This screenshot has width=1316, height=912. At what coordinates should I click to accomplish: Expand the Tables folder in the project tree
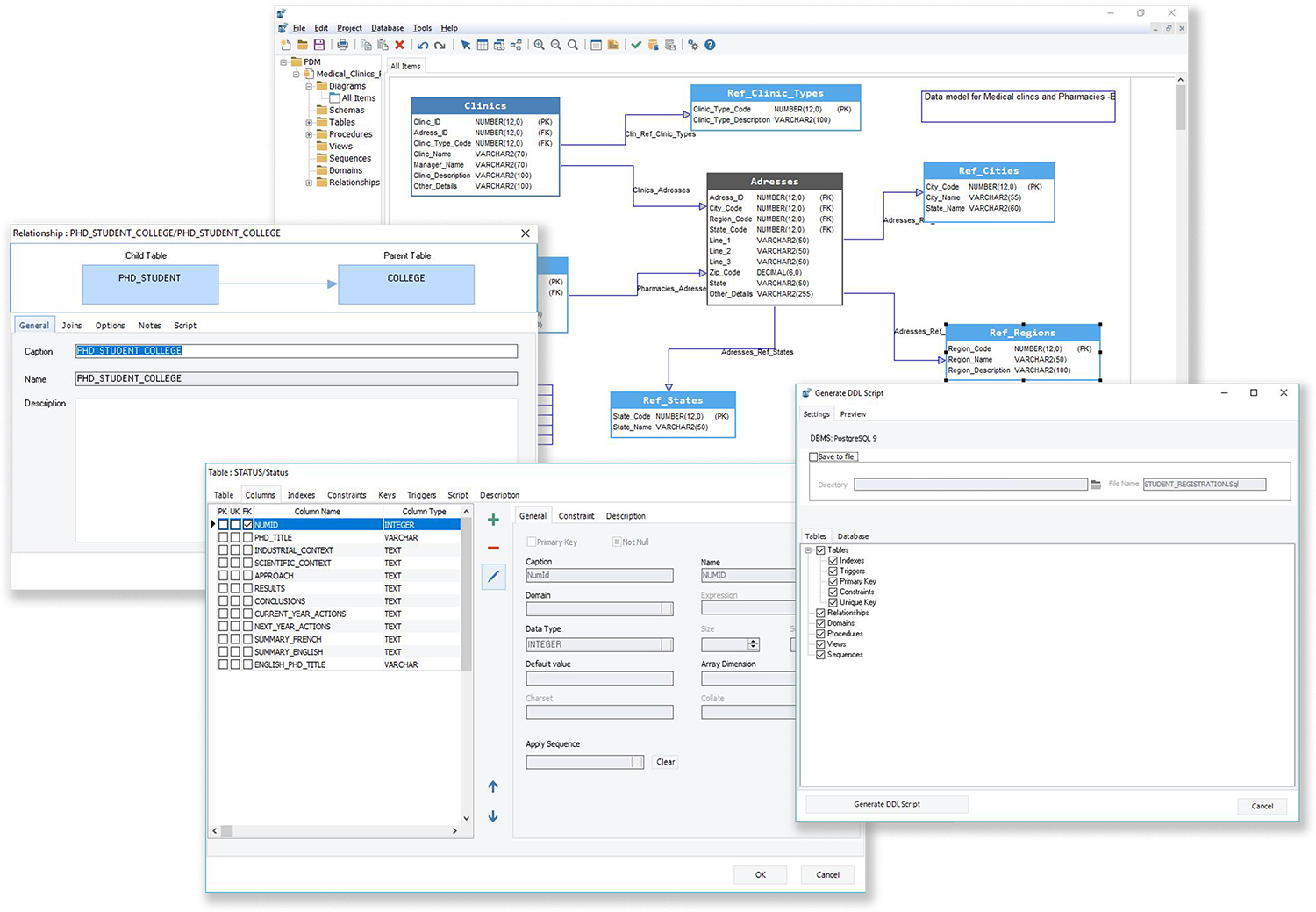307,121
